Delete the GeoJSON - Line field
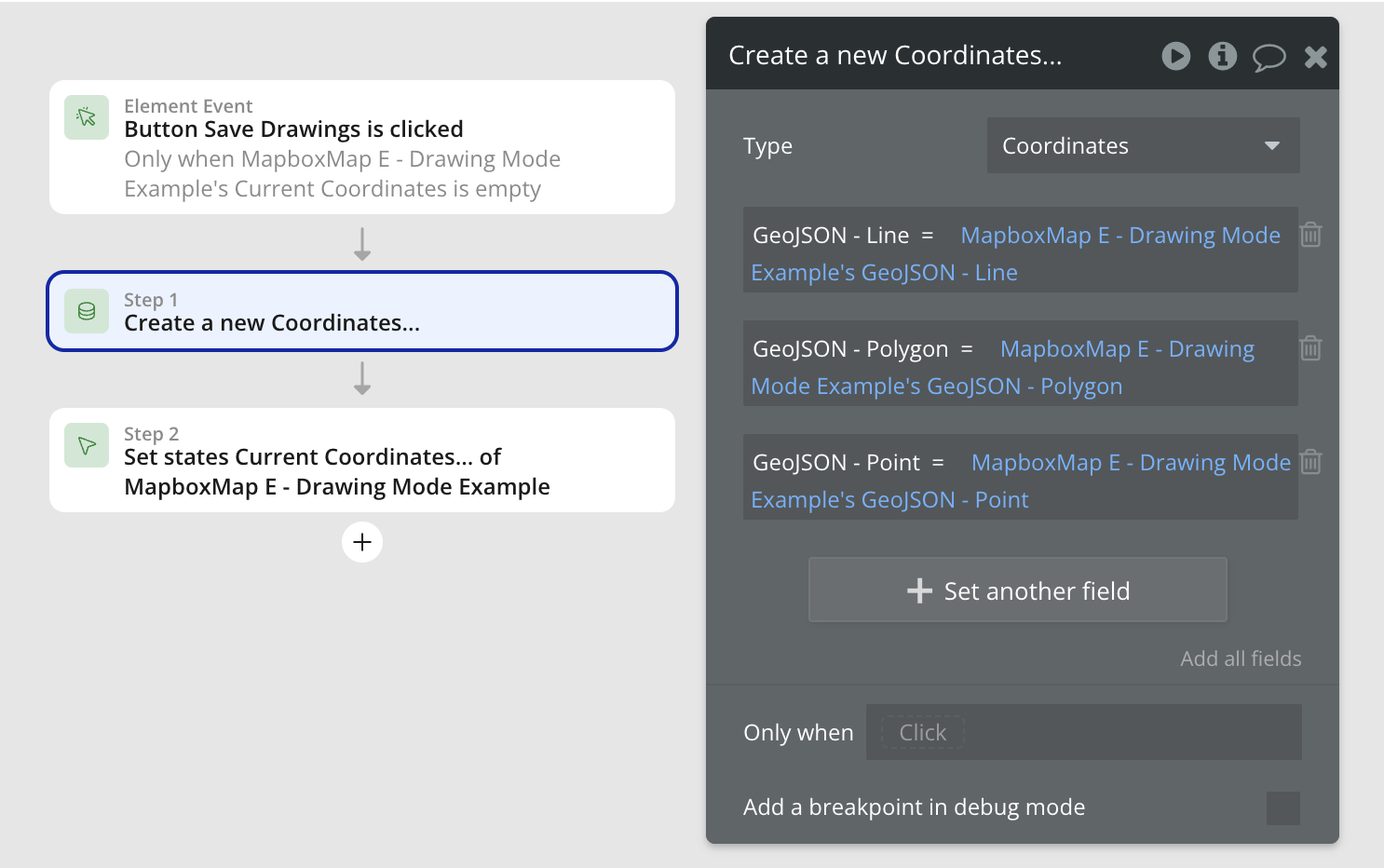The width and height of the screenshot is (1384, 868). click(1310, 235)
